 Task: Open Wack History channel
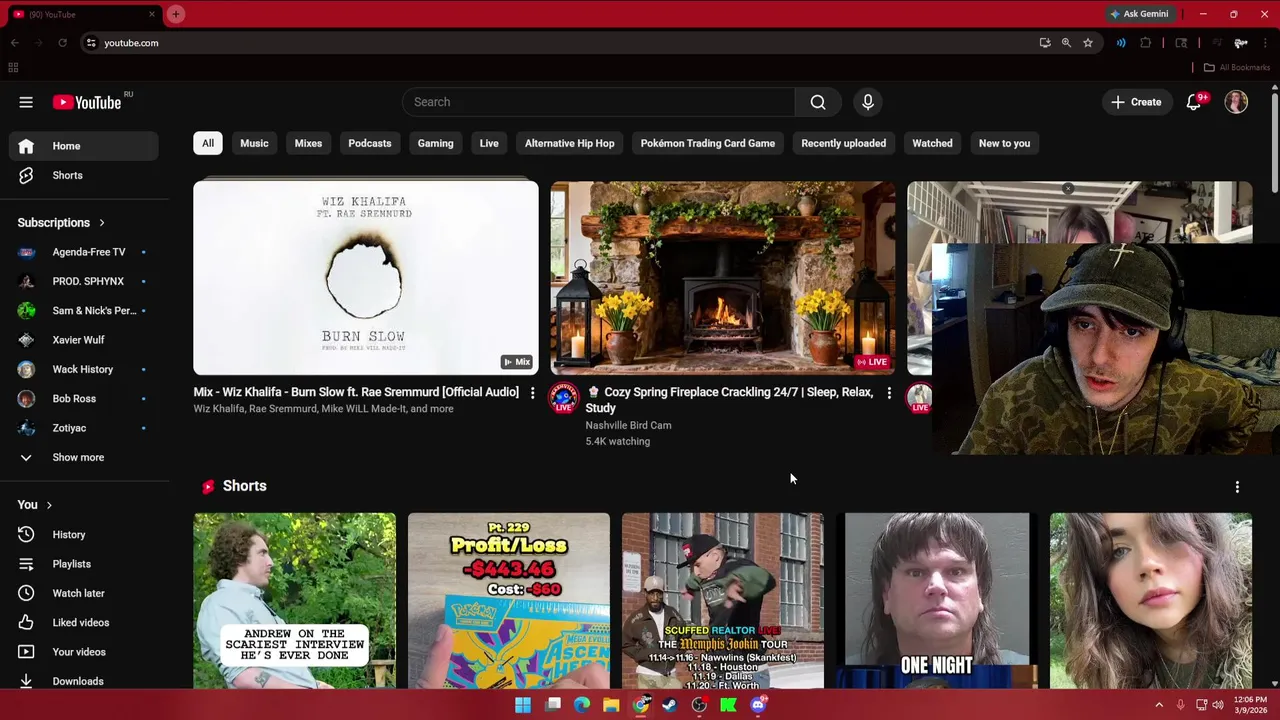[x=84, y=369]
